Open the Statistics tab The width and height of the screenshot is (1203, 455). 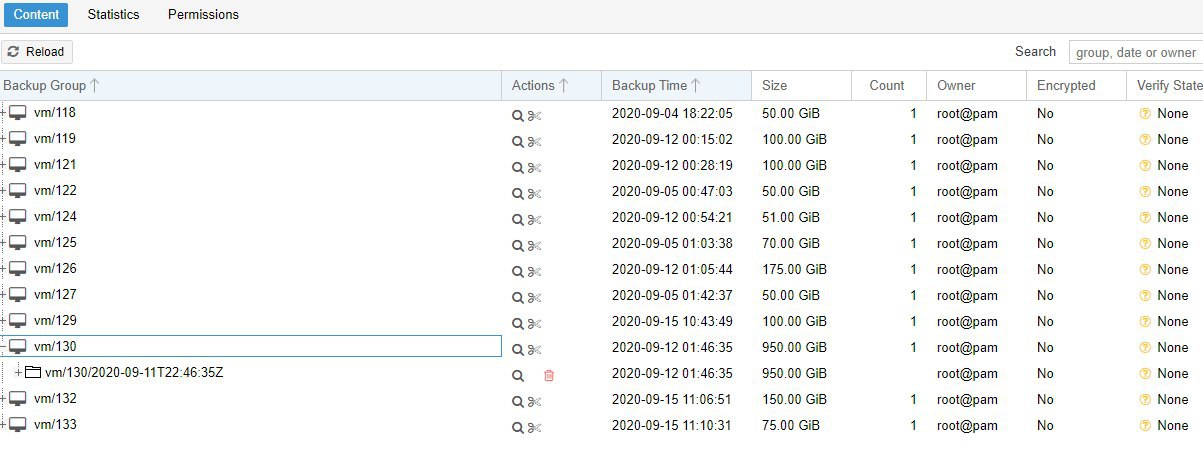113,15
